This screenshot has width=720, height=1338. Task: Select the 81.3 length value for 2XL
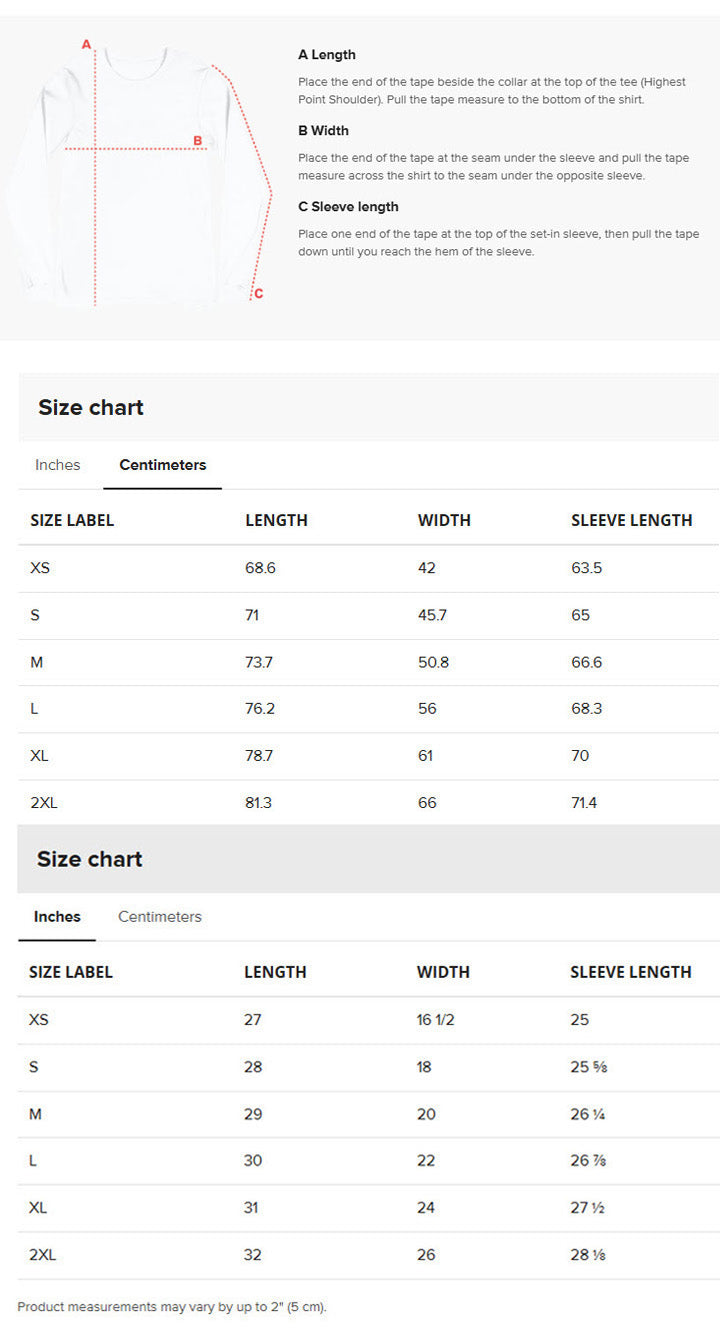point(258,803)
